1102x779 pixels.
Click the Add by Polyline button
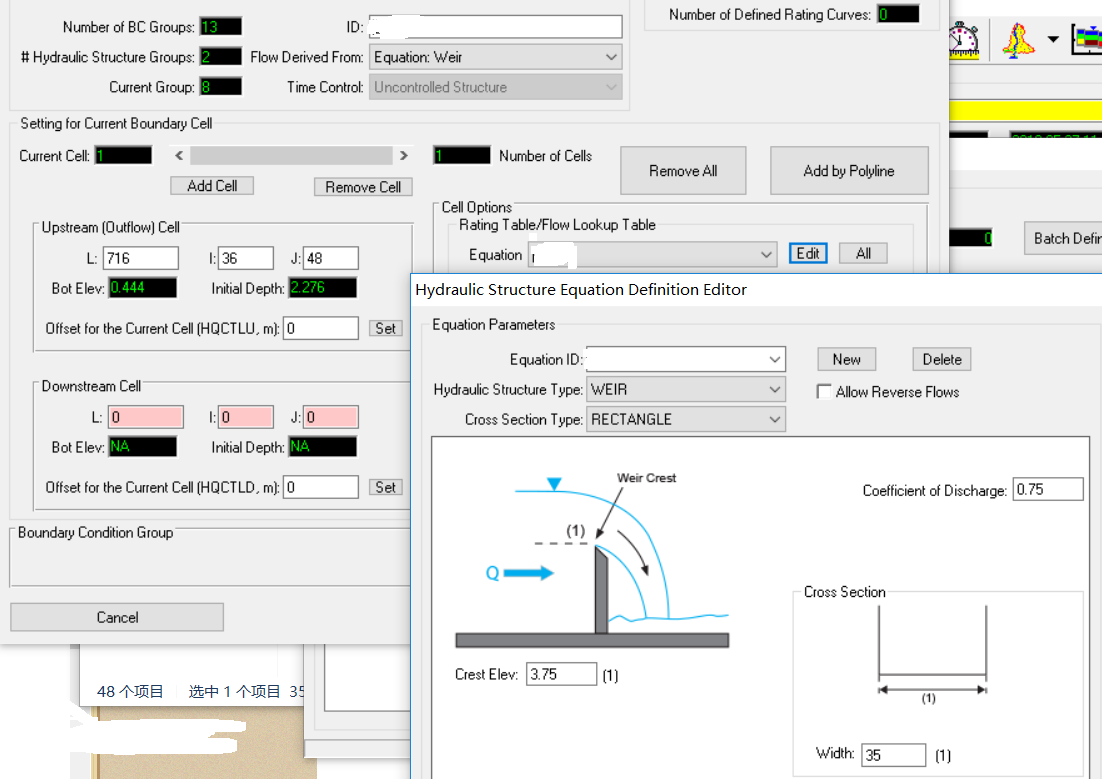849,171
